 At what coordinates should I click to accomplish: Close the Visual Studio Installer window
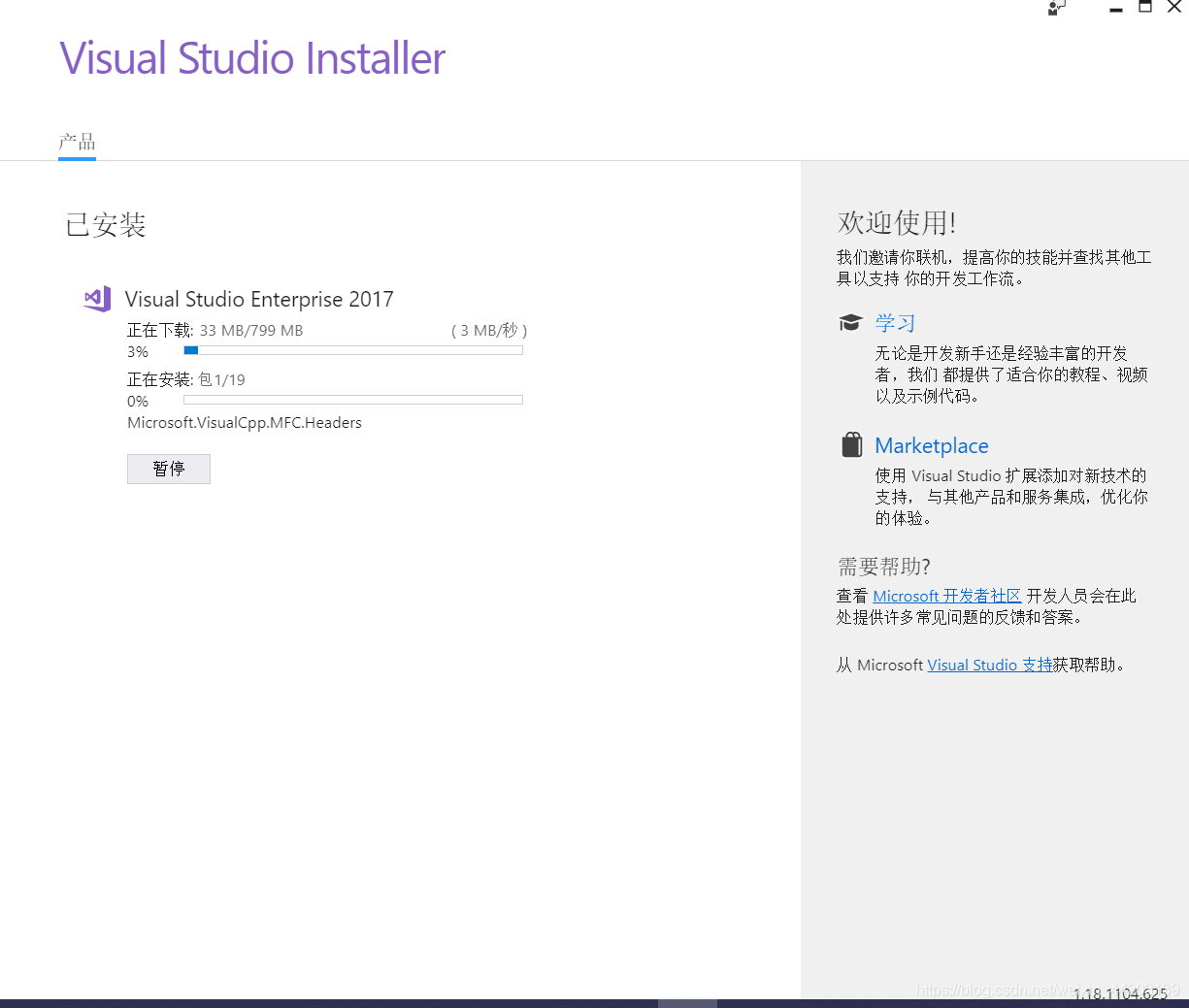[x=1174, y=7]
